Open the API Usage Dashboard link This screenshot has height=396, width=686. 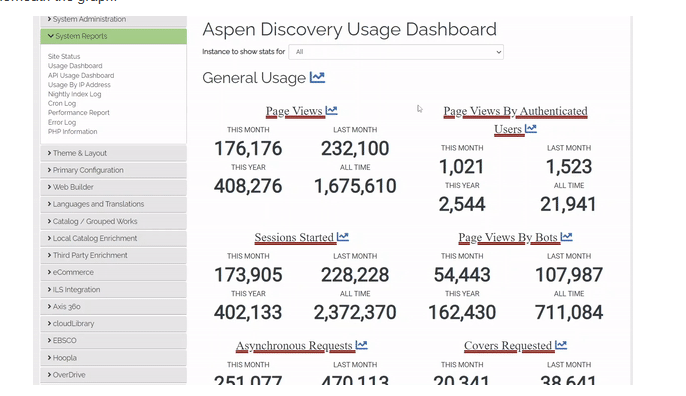click(81, 76)
